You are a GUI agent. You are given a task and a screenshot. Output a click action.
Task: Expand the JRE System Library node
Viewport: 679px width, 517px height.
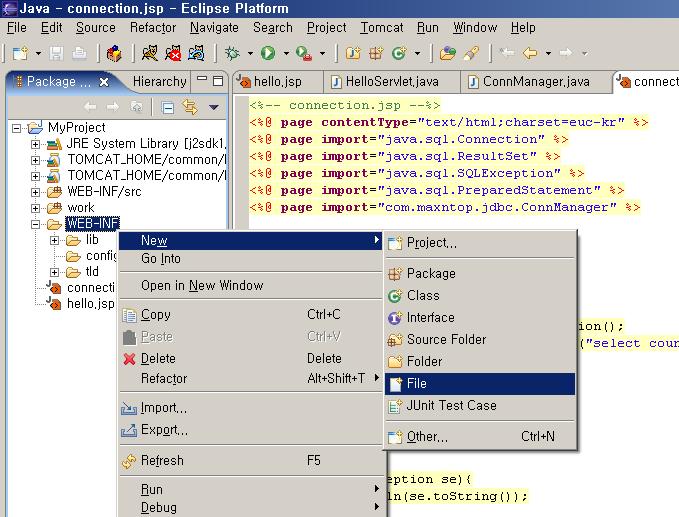pyautogui.click(x=36, y=144)
